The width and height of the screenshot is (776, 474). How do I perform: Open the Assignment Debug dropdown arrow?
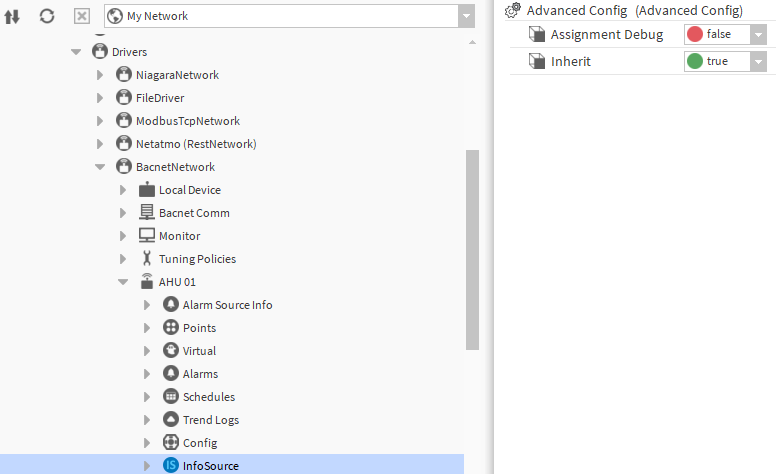click(x=758, y=35)
